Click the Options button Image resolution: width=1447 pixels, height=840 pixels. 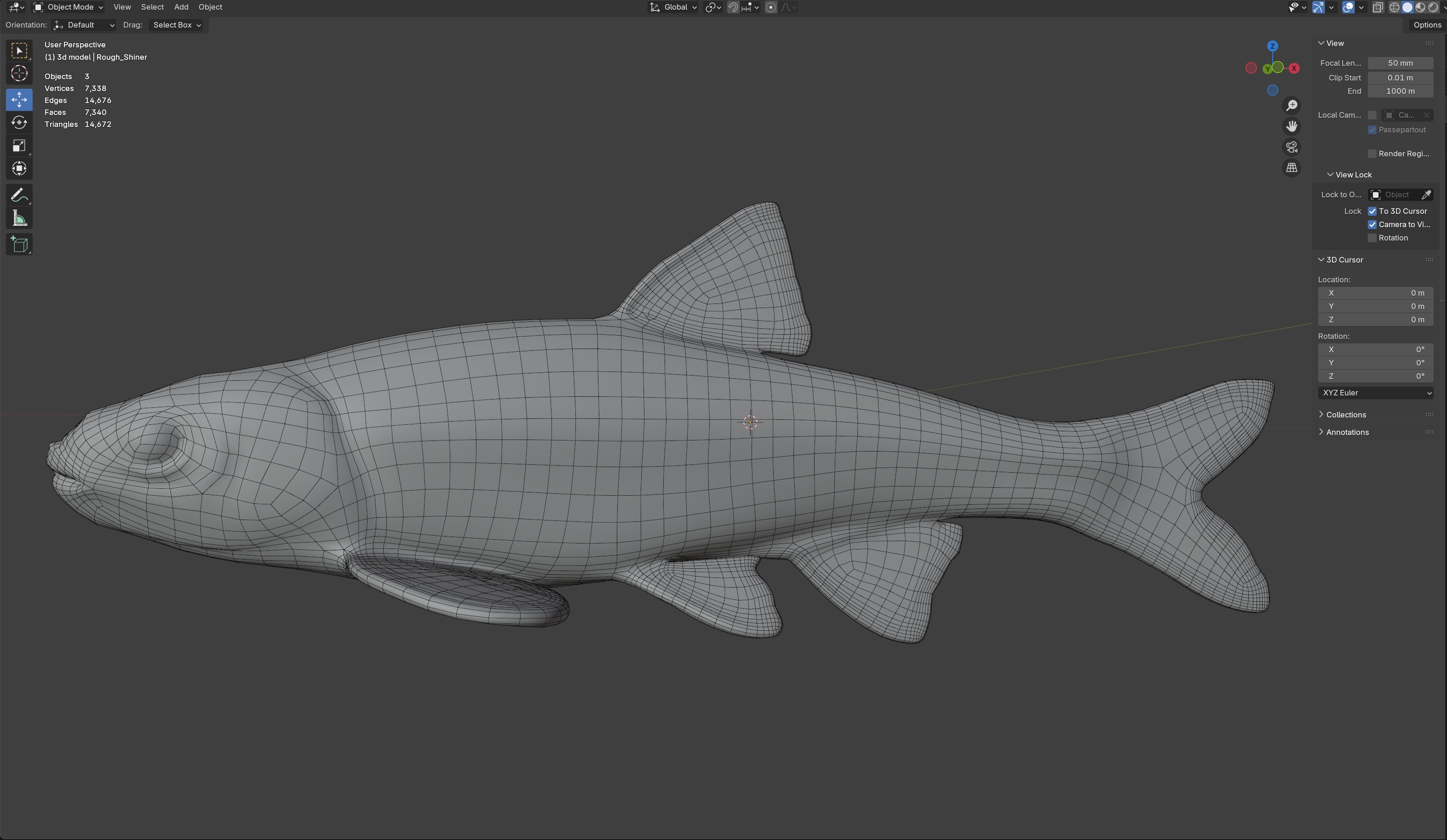[x=1426, y=25]
